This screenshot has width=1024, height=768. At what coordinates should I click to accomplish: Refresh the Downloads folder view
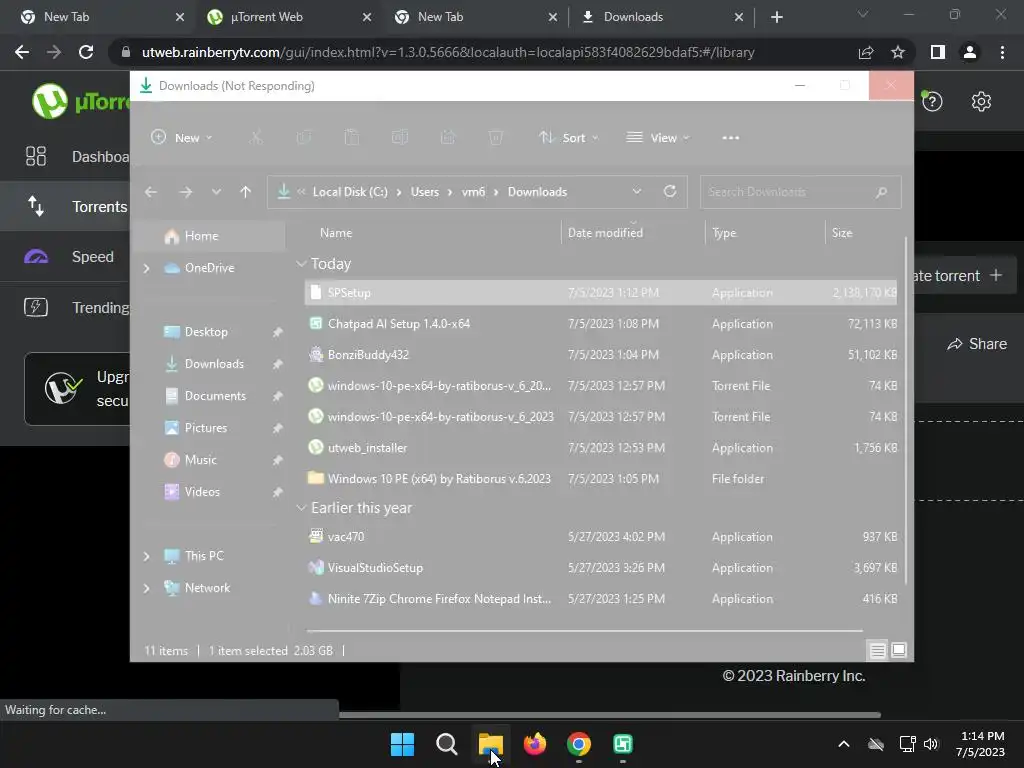coord(669,191)
